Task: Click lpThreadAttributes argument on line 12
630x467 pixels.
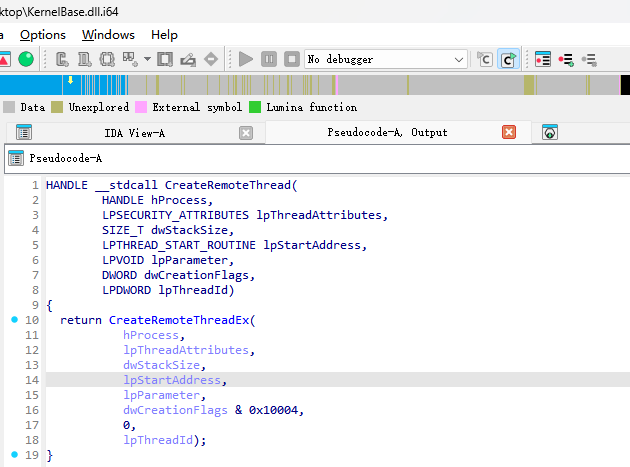Action: pos(186,350)
